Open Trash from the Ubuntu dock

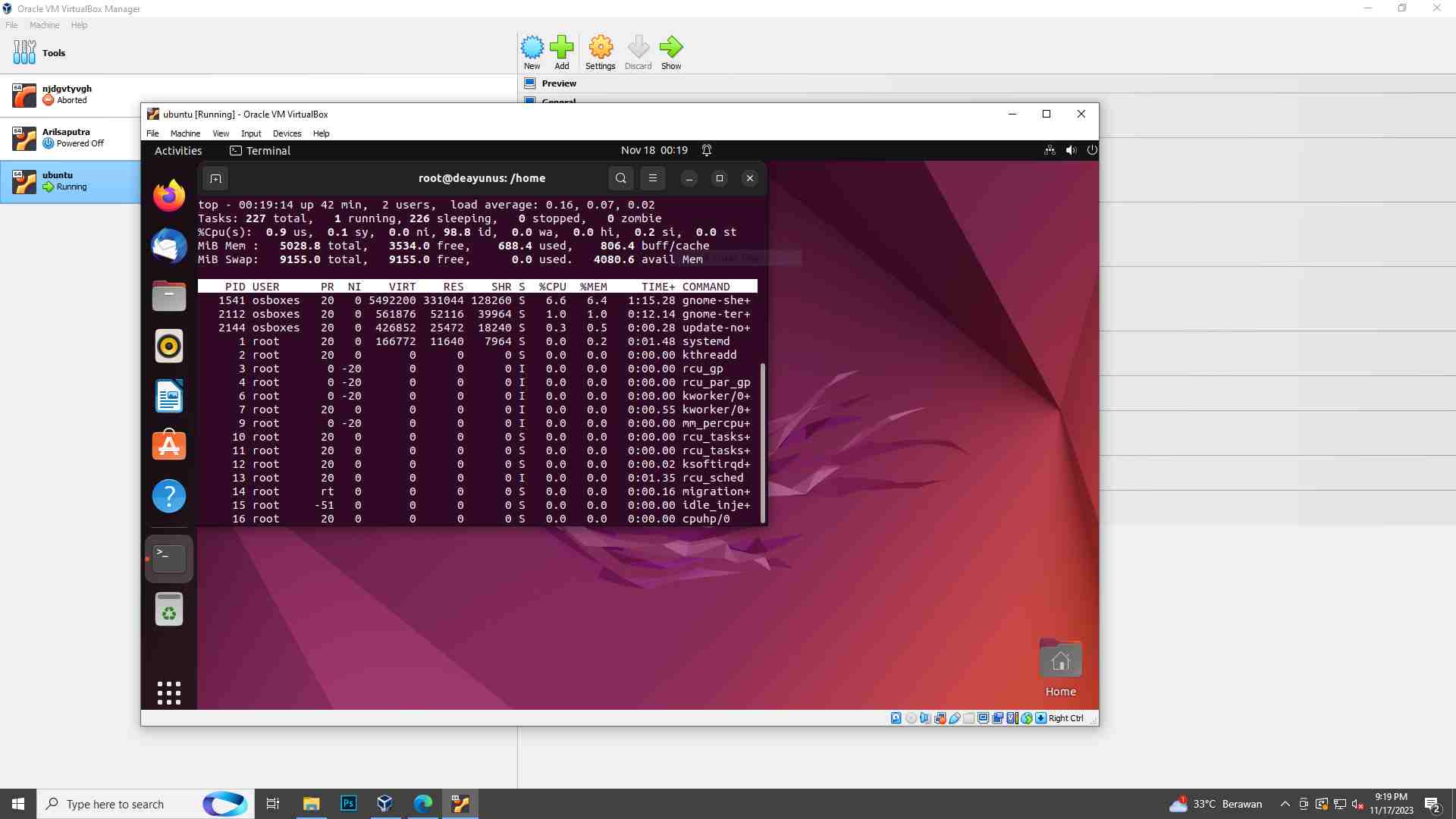pyautogui.click(x=169, y=609)
